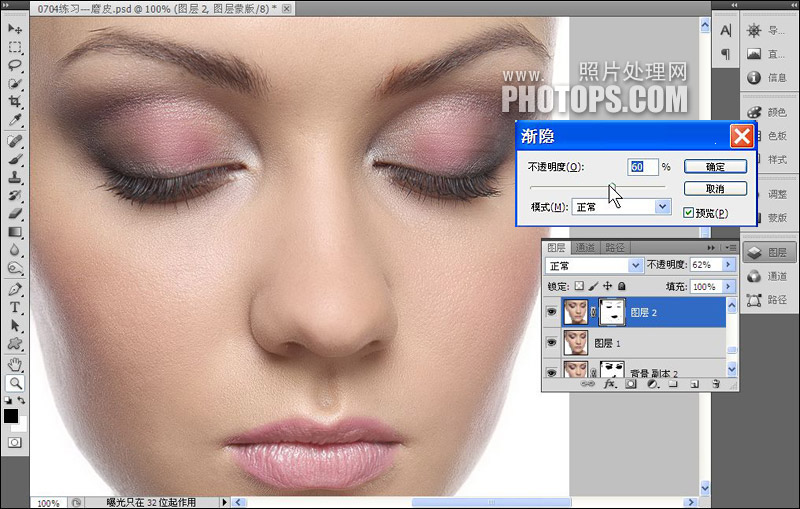Switch to 通道 tab in layers panel

coord(585,247)
